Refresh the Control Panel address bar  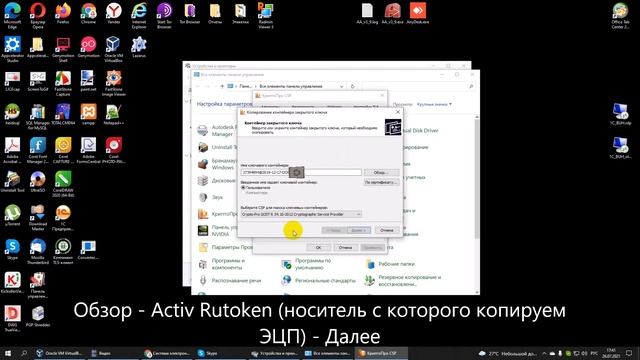coord(353,87)
